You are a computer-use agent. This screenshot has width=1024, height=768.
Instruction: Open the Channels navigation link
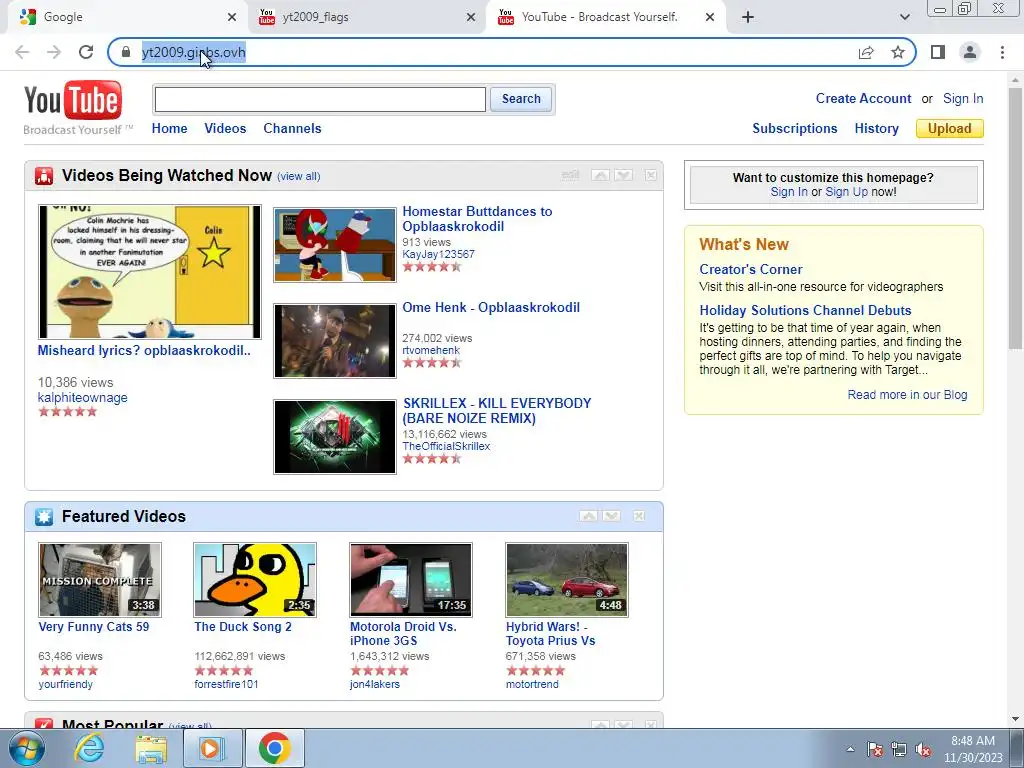pos(292,129)
